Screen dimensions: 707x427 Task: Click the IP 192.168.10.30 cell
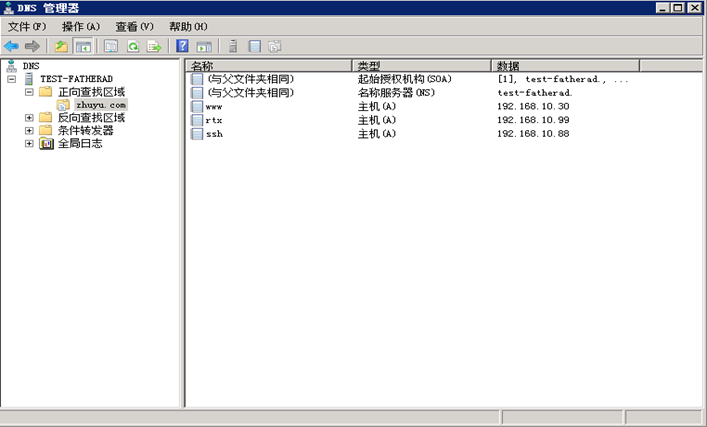(x=533, y=106)
